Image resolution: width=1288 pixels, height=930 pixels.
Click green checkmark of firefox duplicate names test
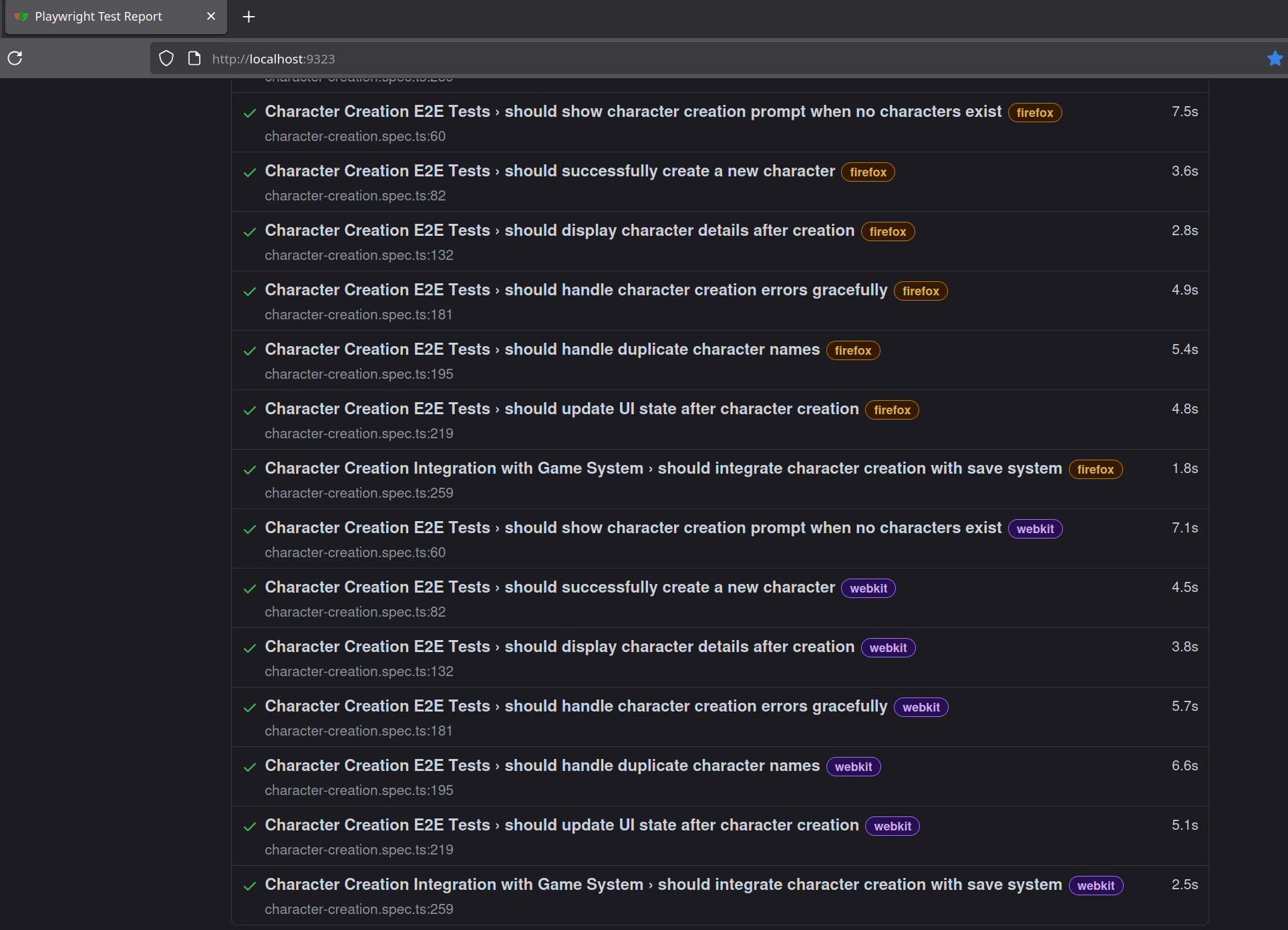tap(250, 351)
